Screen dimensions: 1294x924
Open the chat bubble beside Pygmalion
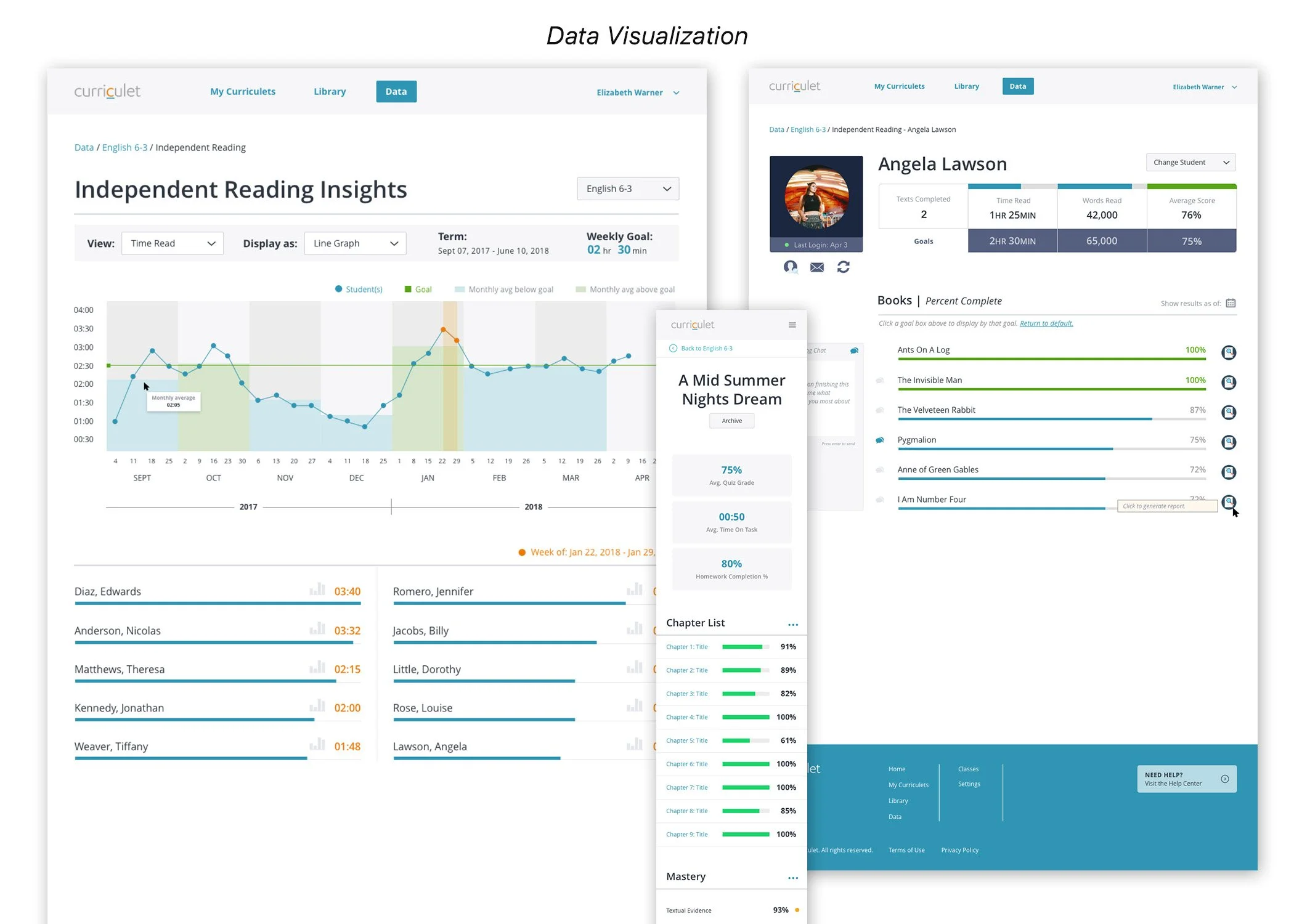(879, 440)
